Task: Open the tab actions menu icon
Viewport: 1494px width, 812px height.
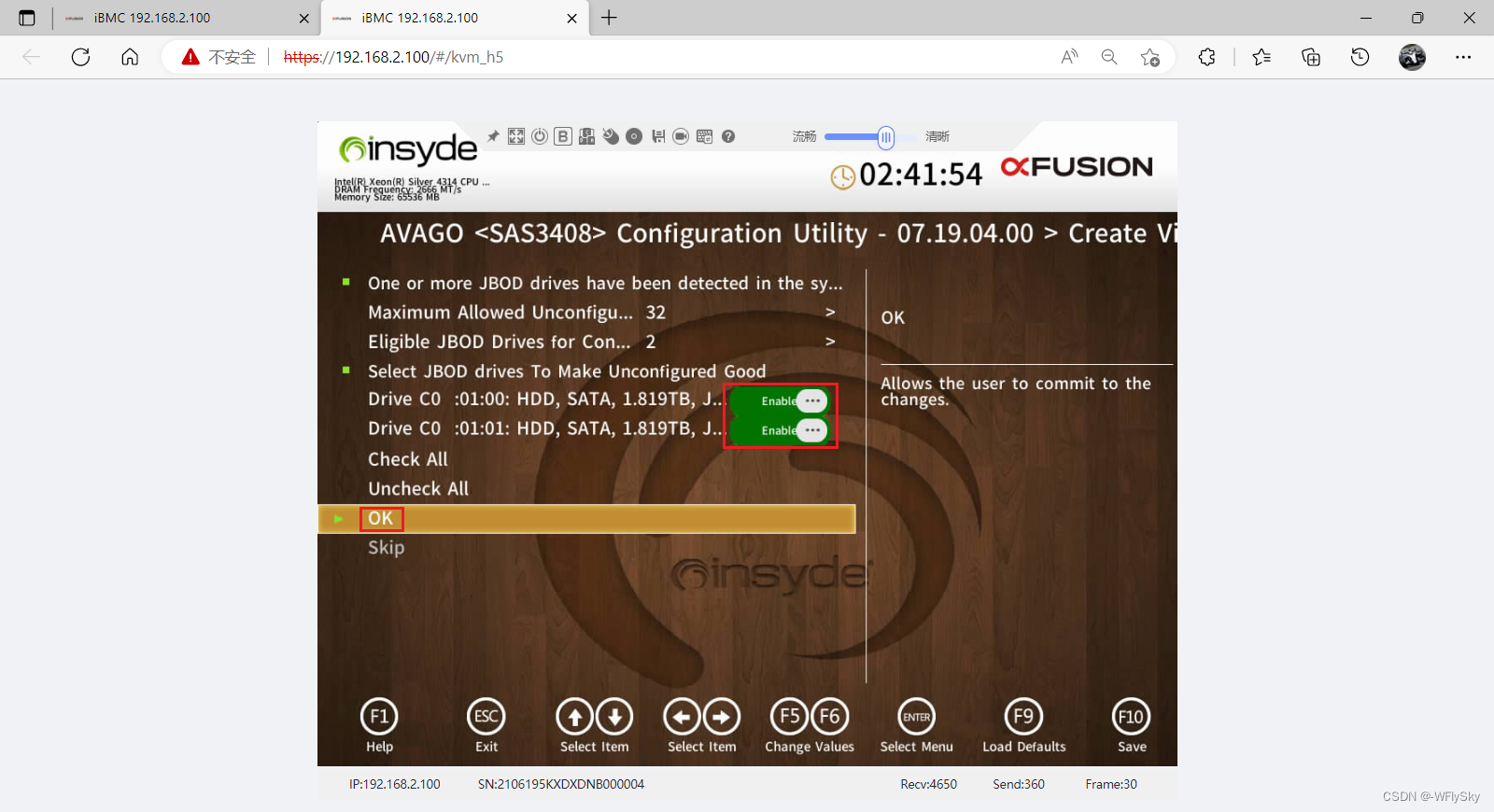Action: click(x=27, y=18)
